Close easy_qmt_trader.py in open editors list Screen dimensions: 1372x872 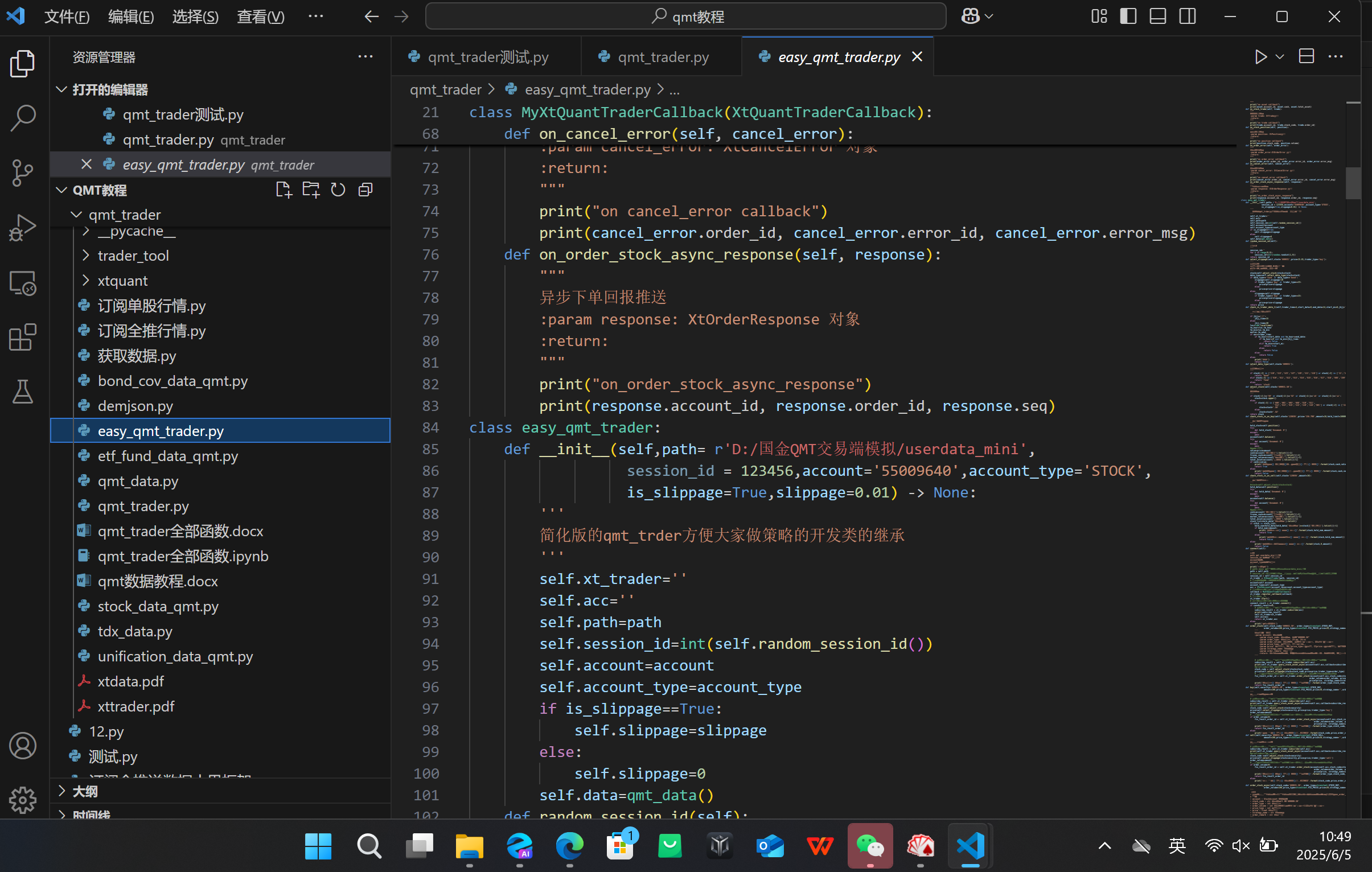86,164
